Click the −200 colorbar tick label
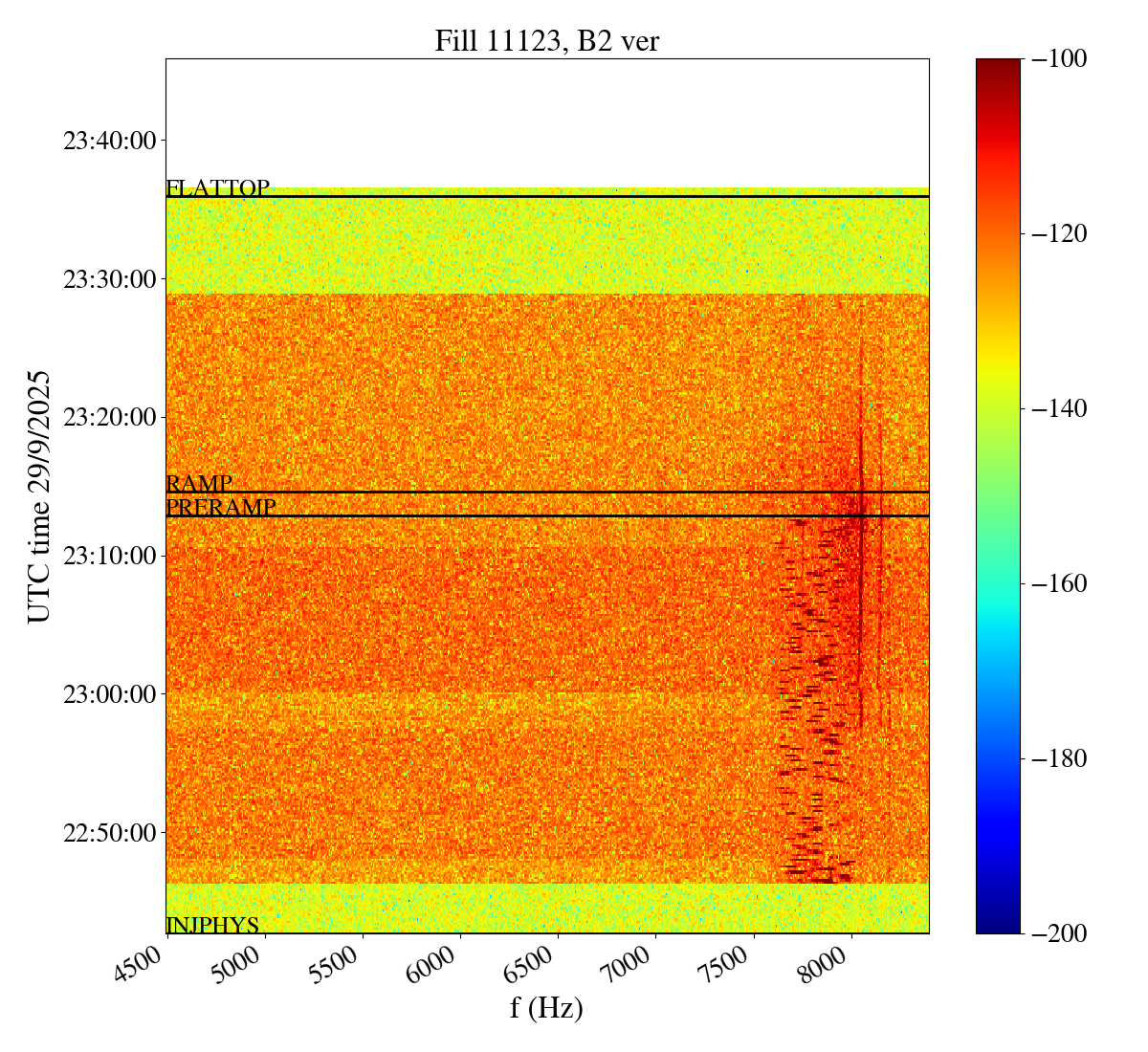Viewport: 1148px width, 1052px height. click(x=1055, y=933)
